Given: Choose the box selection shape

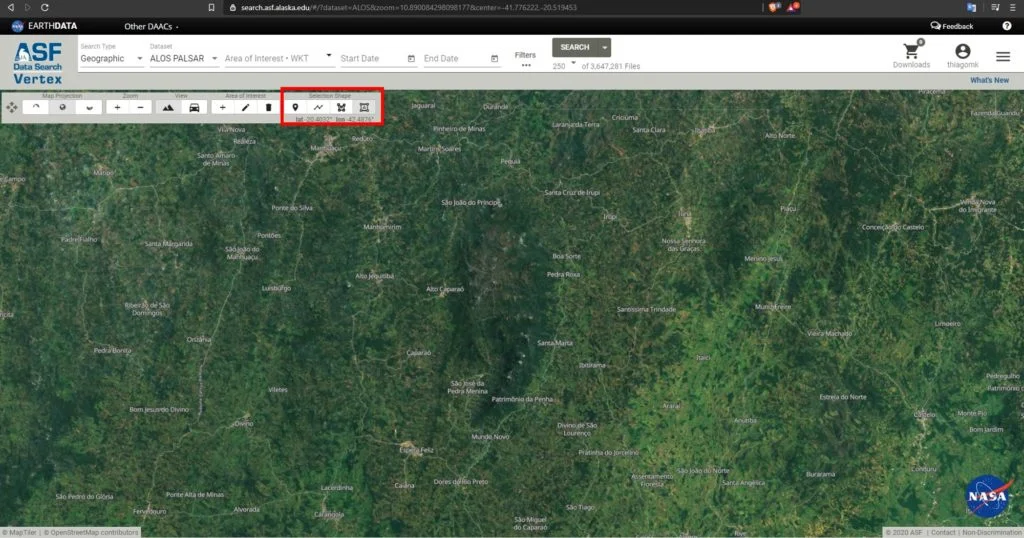Looking at the screenshot, I should 364,107.
